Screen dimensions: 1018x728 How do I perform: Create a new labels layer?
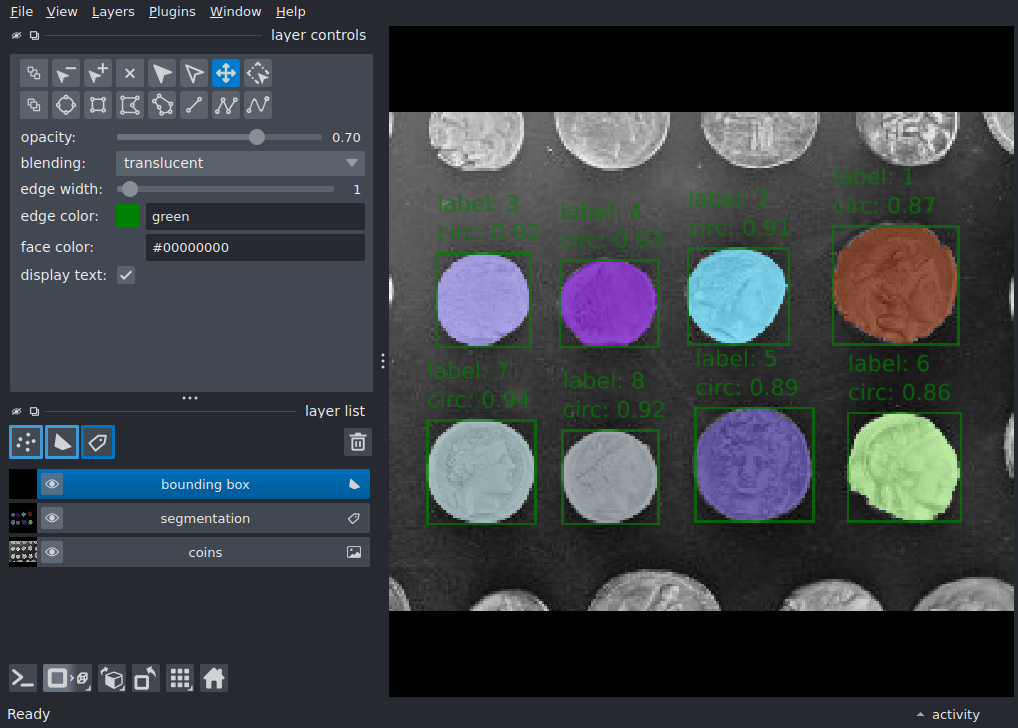click(x=98, y=442)
